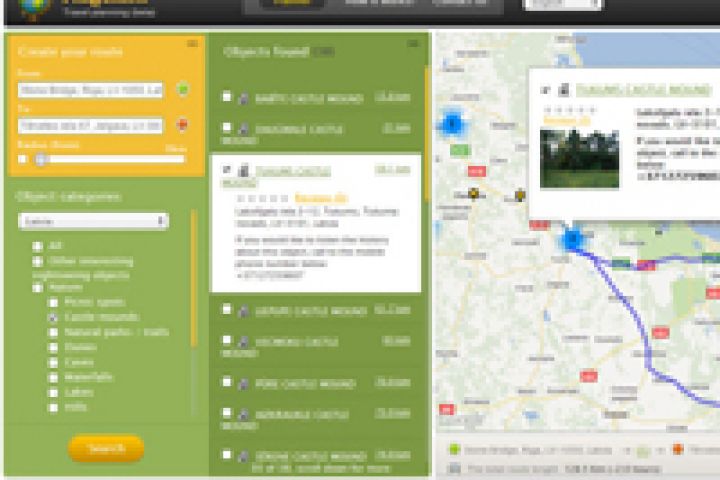
Task: Tick the Hills checkbox at list bottom
Action: (53, 407)
